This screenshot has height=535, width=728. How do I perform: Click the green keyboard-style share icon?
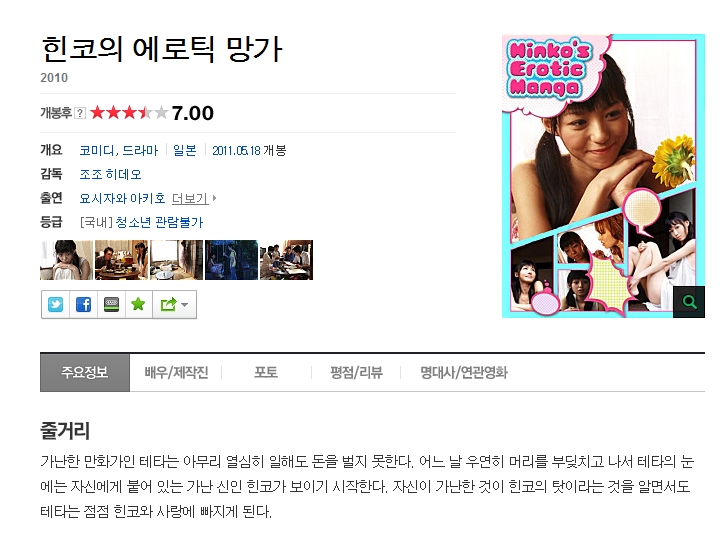point(111,305)
